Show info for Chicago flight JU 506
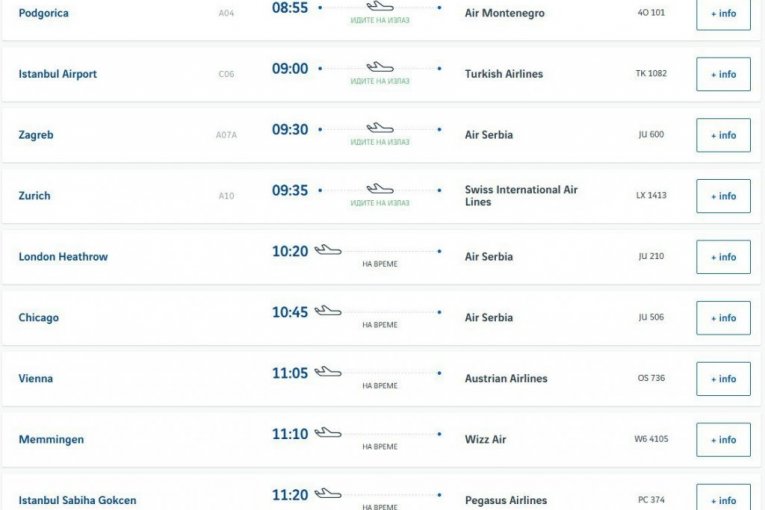This screenshot has width=765, height=510. (x=723, y=318)
